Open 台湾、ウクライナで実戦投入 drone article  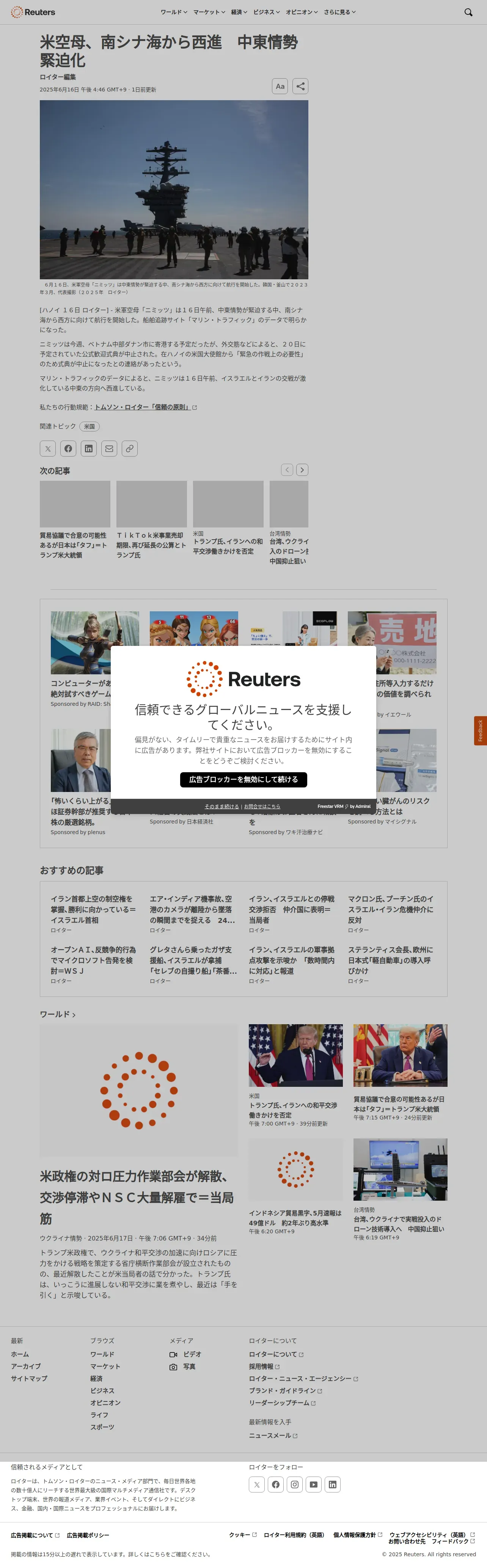point(399,1224)
